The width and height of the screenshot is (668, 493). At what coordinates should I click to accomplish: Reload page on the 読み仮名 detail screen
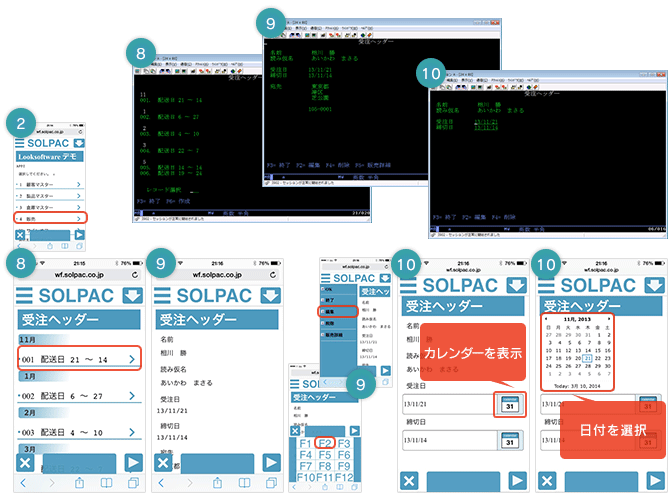[x=273, y=275]
